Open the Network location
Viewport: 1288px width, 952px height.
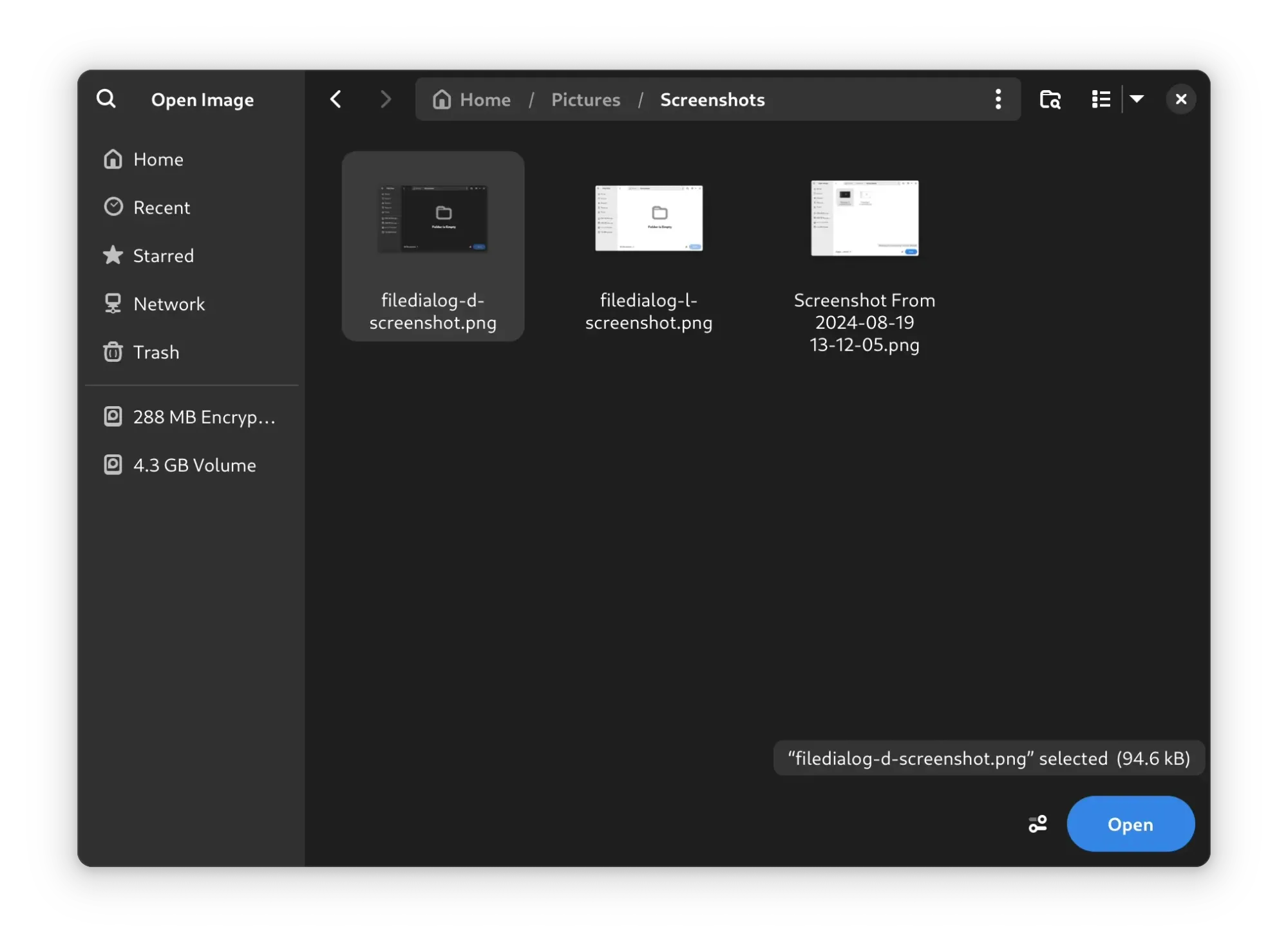point(169,303)
